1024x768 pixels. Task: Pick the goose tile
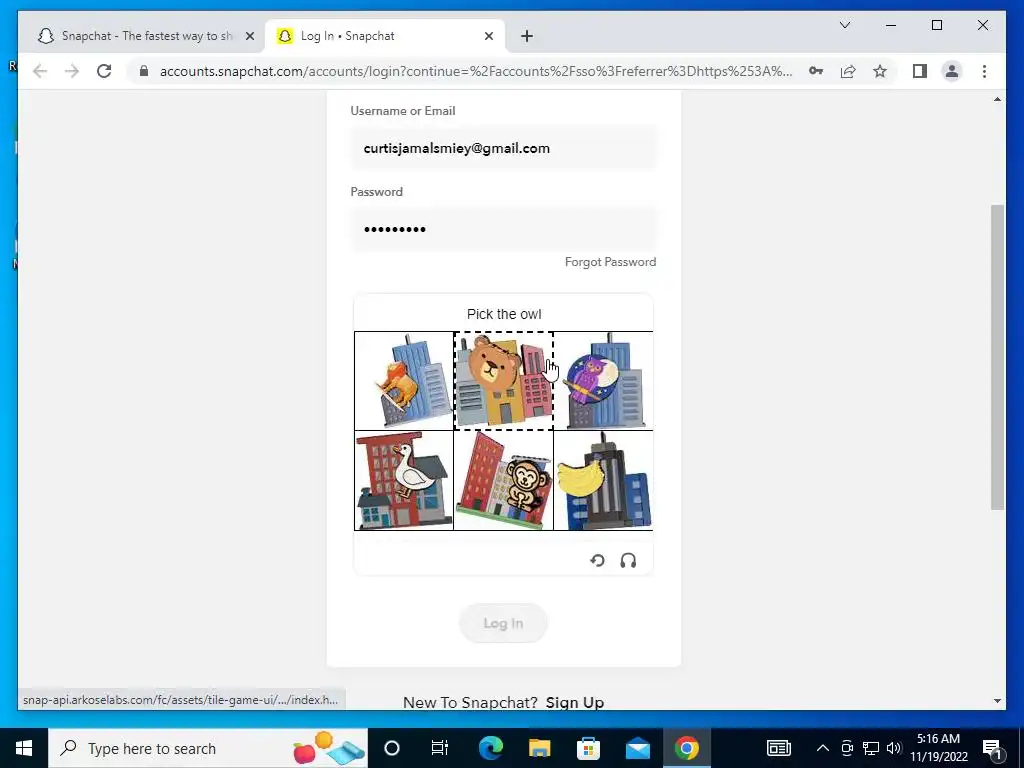click(x=404, y=480)
